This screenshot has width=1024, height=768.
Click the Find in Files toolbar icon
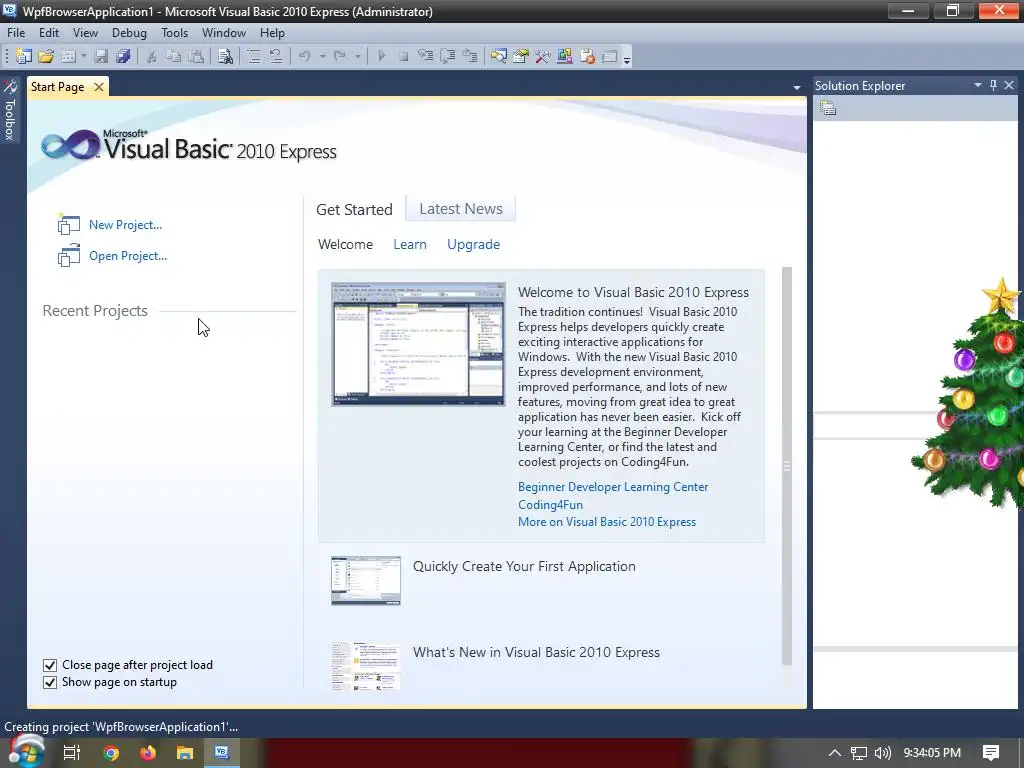[x=225, y=56]
